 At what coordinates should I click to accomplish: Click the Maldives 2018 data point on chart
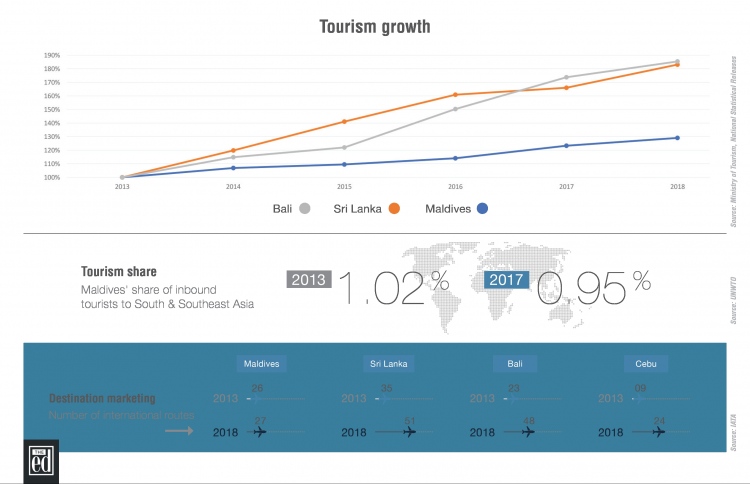(x=677, y=138)
